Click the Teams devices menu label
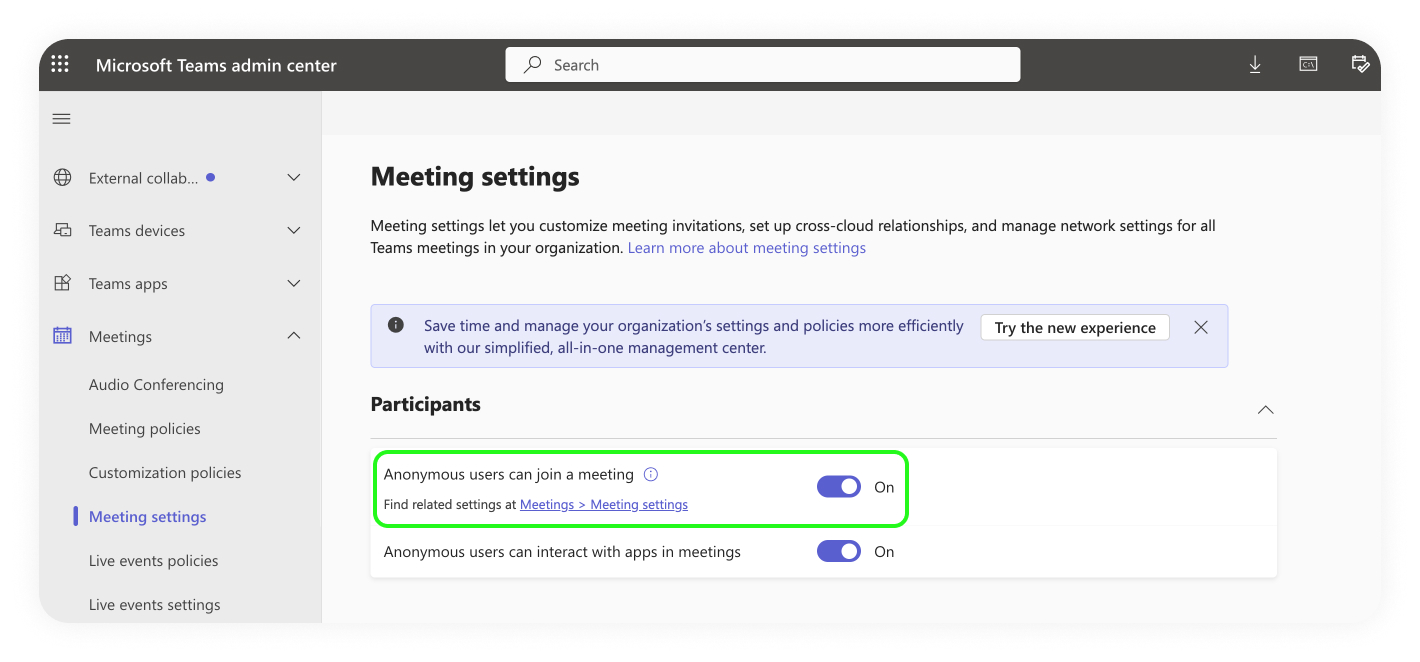This screenshot has height=662, width=1420. 137,230
